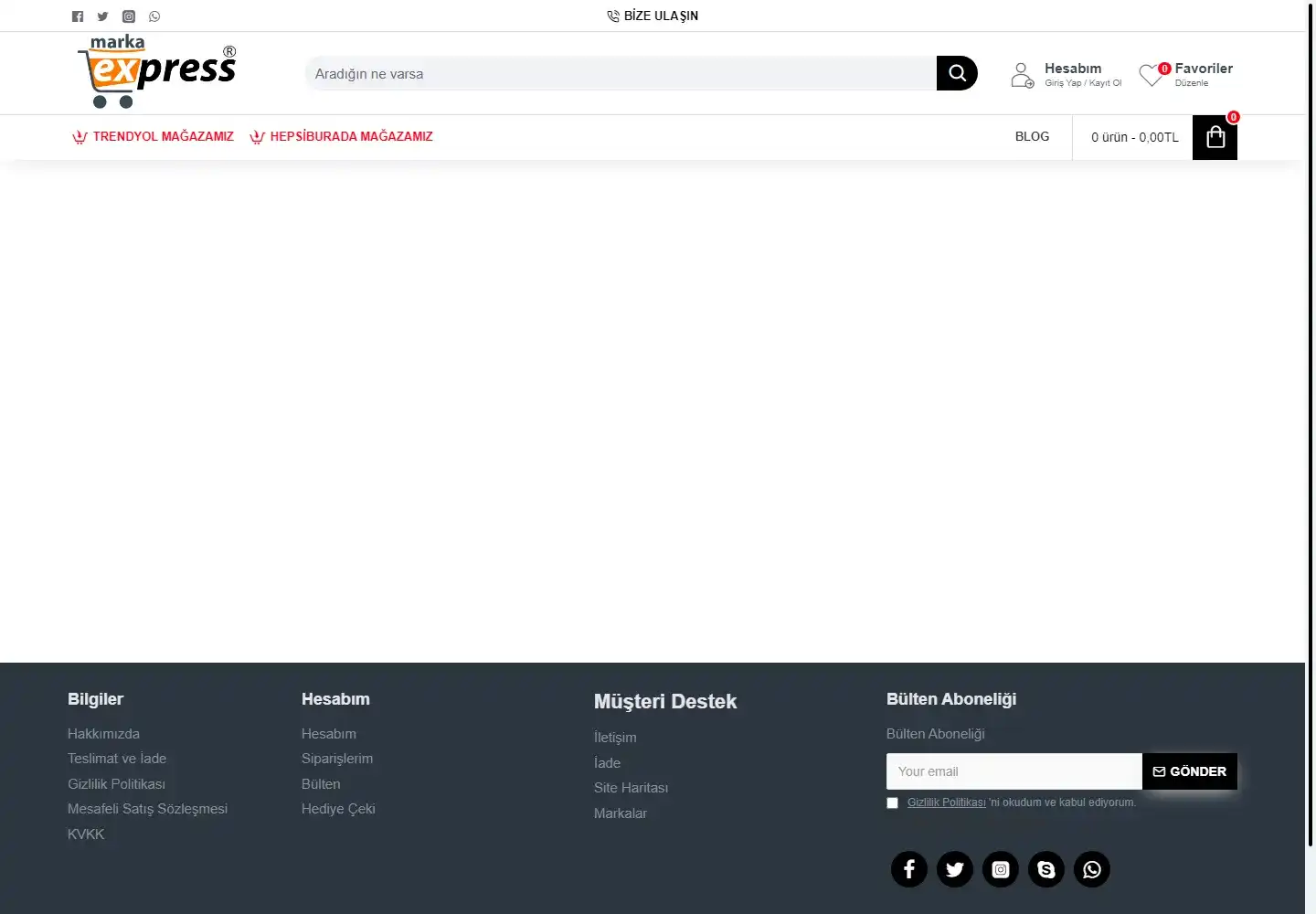1316x914 pixels.
Task: Click the Favoriler heart icon
Action: point(1151,75)
